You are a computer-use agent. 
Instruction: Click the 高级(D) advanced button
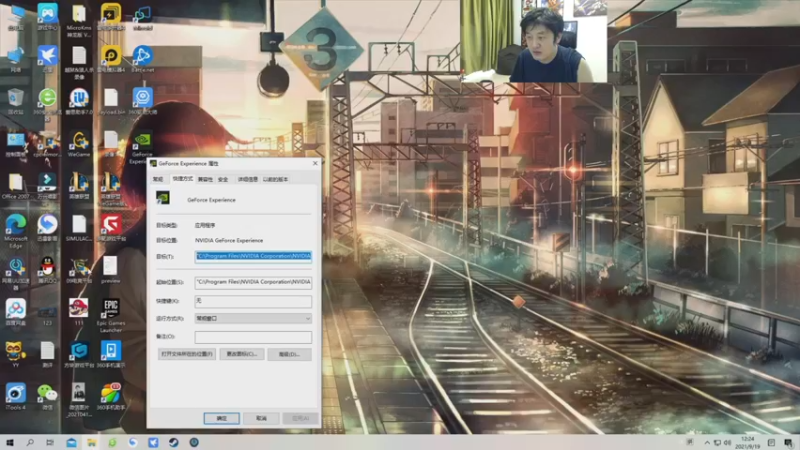pyautogui.click(x=289, y=354)
